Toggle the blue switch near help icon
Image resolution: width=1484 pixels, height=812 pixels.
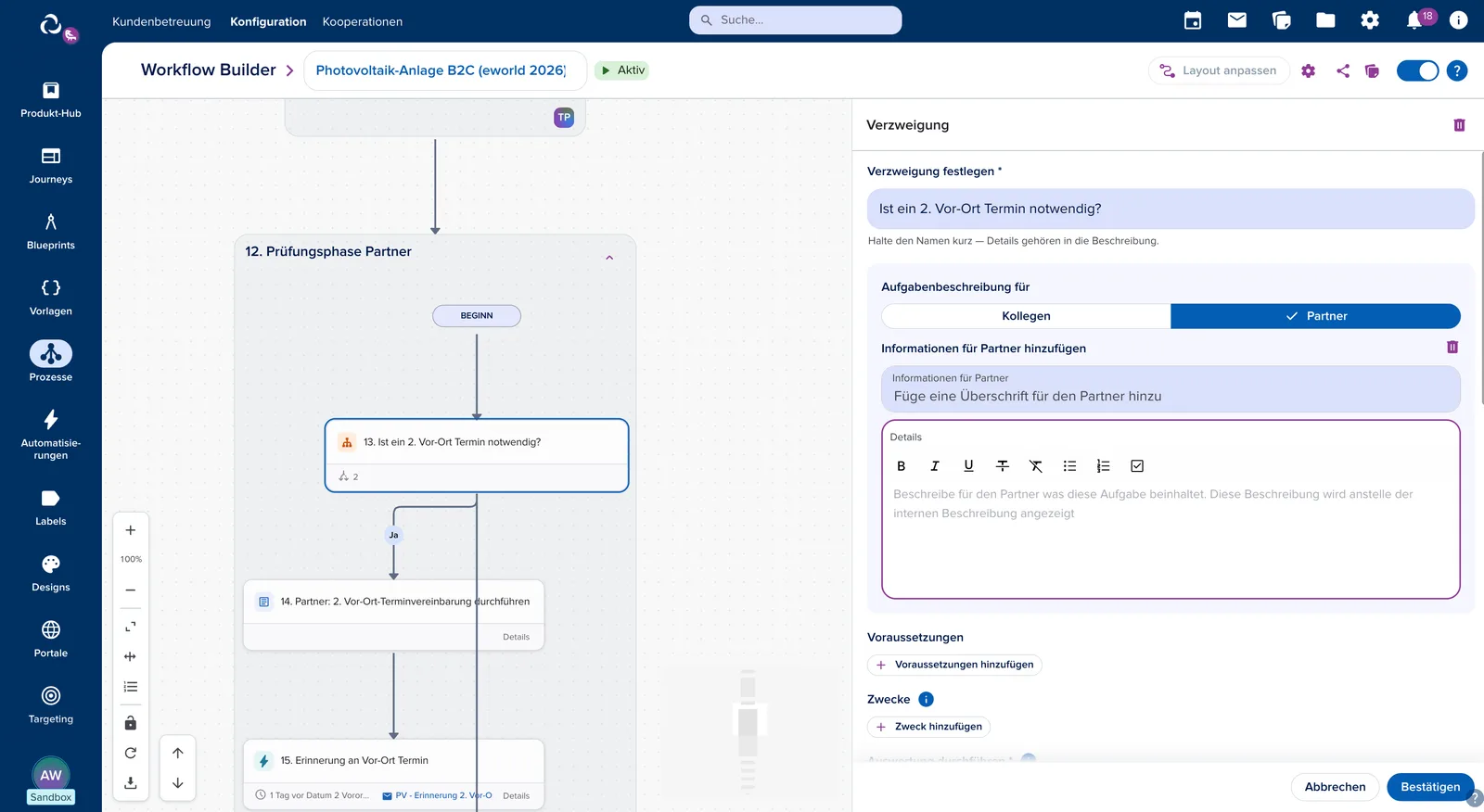(x=1417, y=70)
